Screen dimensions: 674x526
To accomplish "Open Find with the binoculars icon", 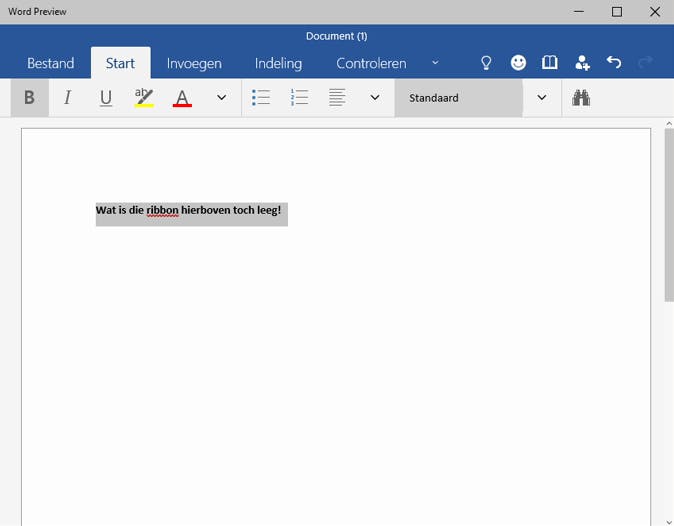I will click(x=581, y=98).
